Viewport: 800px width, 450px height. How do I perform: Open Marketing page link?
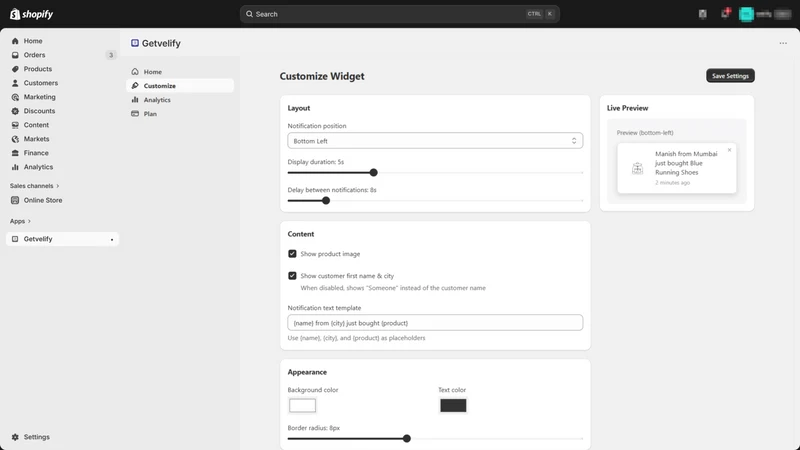pos(39,97)
